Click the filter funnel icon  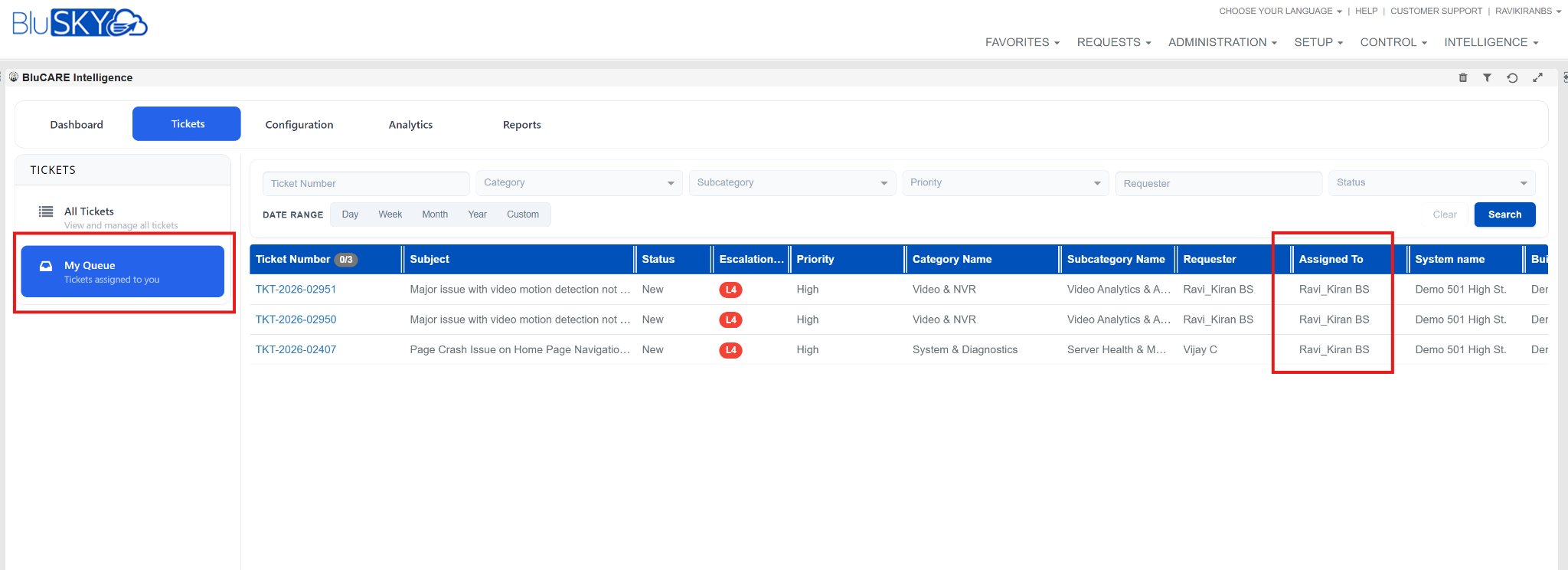pos(1487,77)
